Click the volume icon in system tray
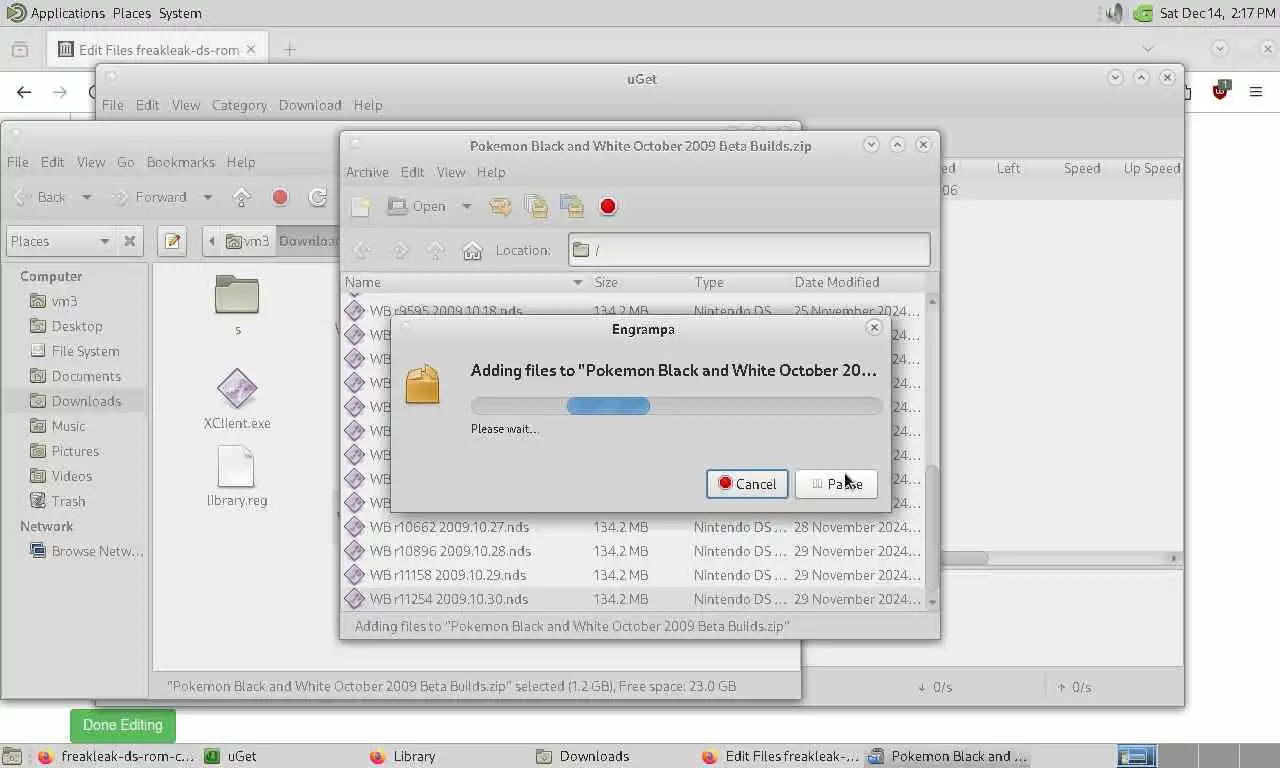Image resolution: width=1280 pixels, height=768 pixels. pyautogui.click(x=1114, y=13)
